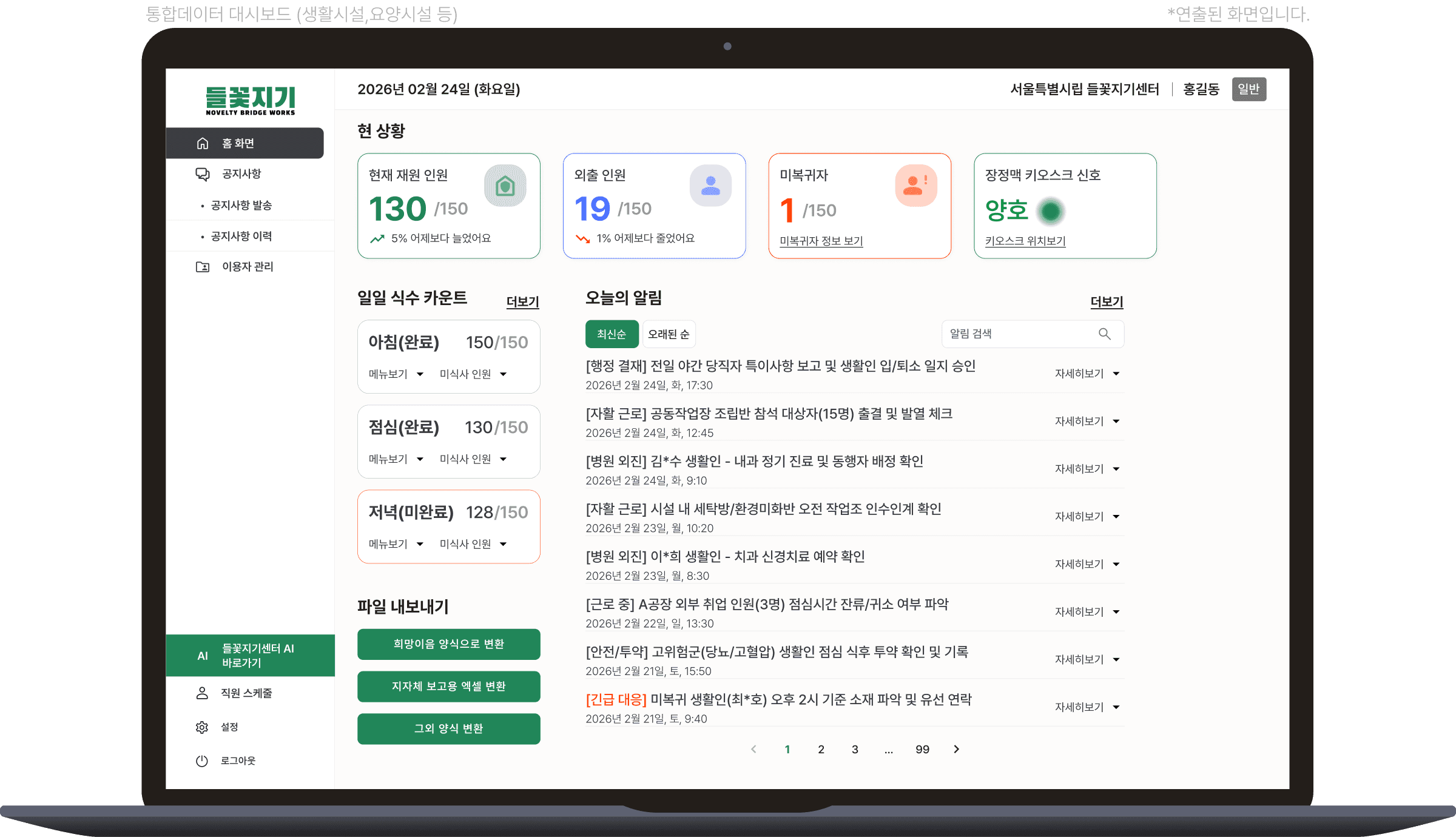Click the 설정 gear icon
The height and width of the screenshot is (837, 1456).
click(x=202, y=727)
